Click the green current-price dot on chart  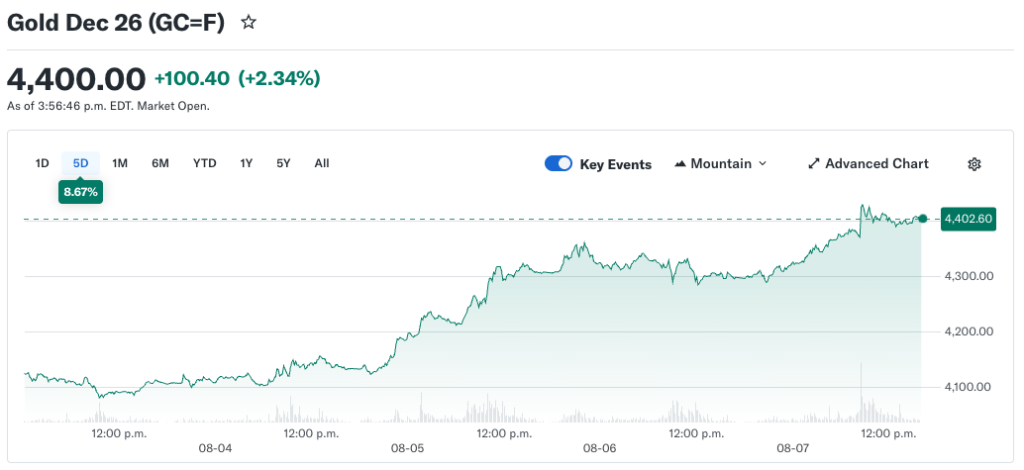pos(922,219)
